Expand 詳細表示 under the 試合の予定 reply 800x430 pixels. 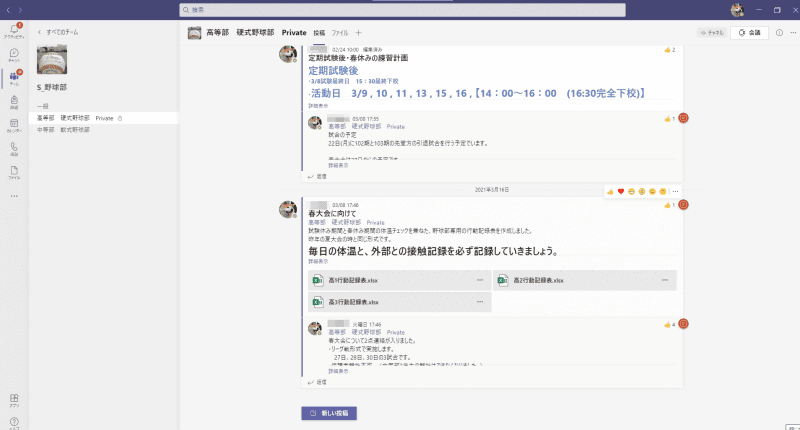tap(338, 166)
